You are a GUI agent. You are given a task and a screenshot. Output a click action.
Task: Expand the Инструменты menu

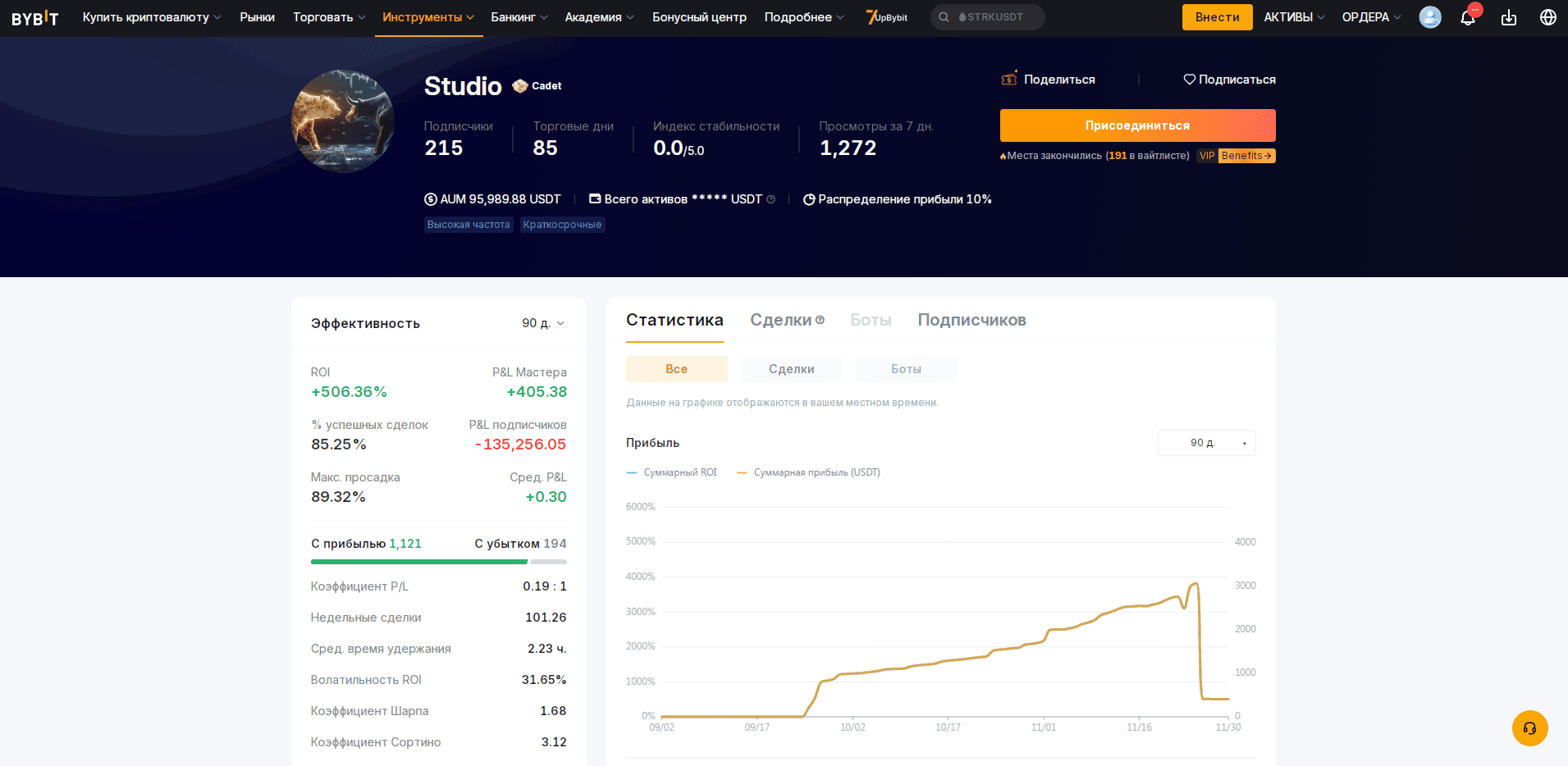(427, 17)
